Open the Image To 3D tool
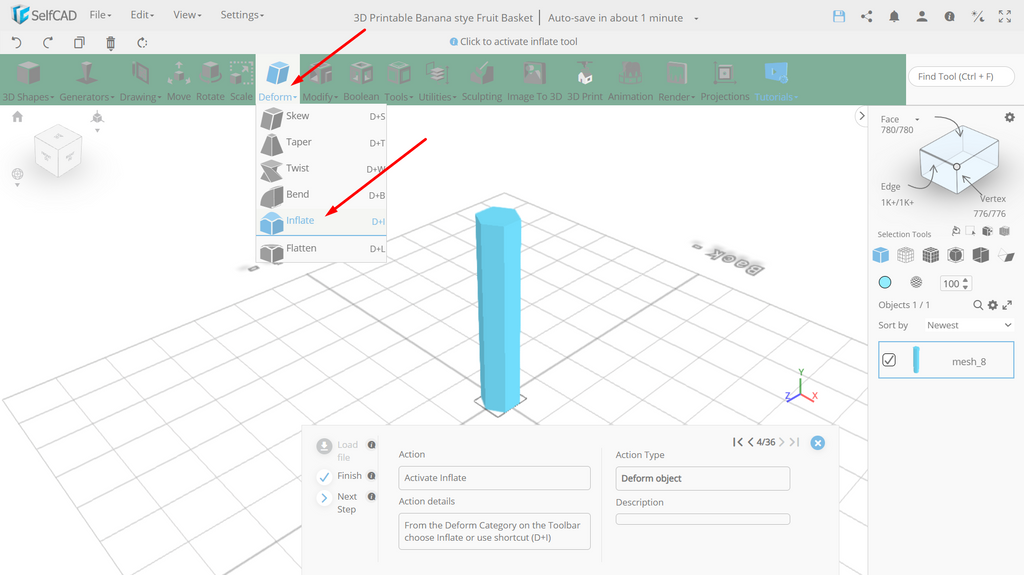Viewport: 1024px width, 575px height. (534, 81)
